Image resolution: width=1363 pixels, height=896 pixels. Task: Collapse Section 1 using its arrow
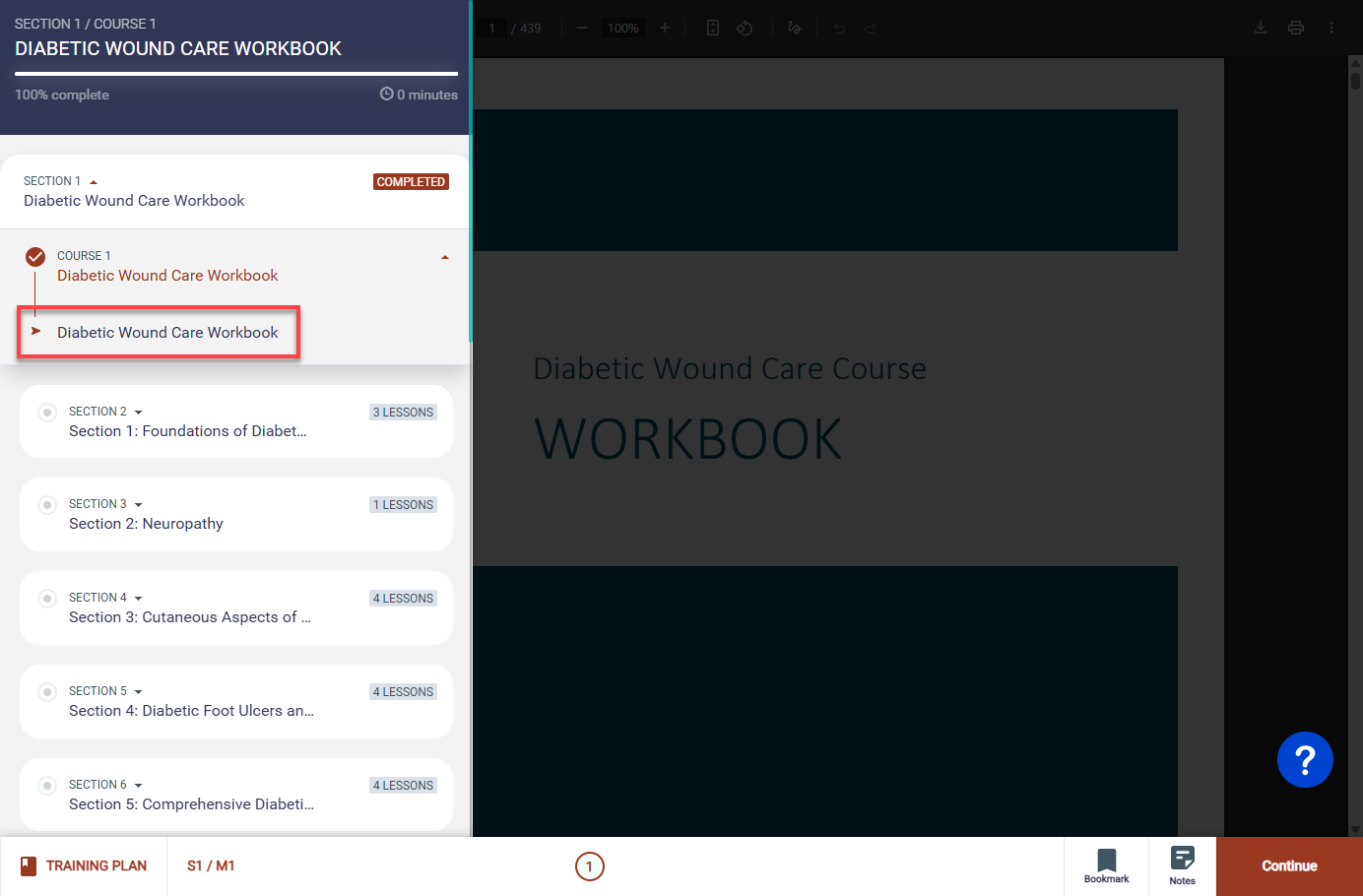94,182
